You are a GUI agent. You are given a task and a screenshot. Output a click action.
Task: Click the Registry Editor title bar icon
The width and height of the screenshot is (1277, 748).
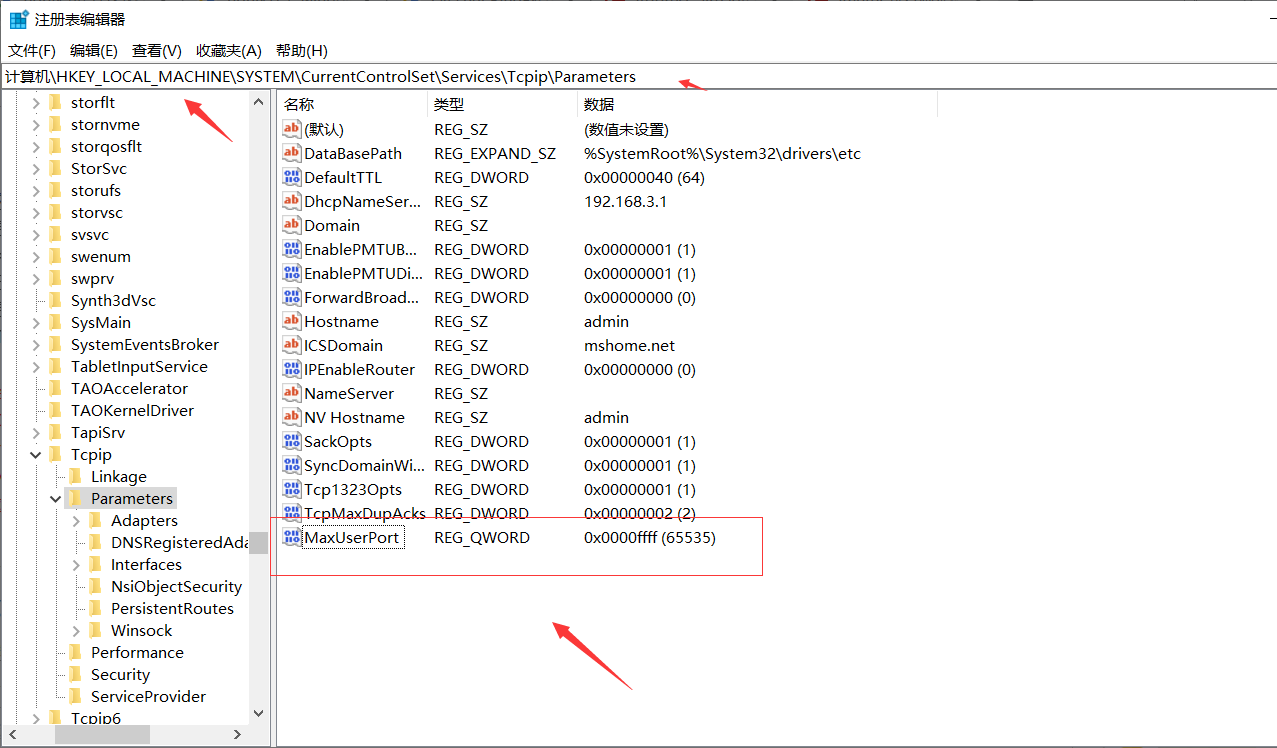tap(18, 19)
